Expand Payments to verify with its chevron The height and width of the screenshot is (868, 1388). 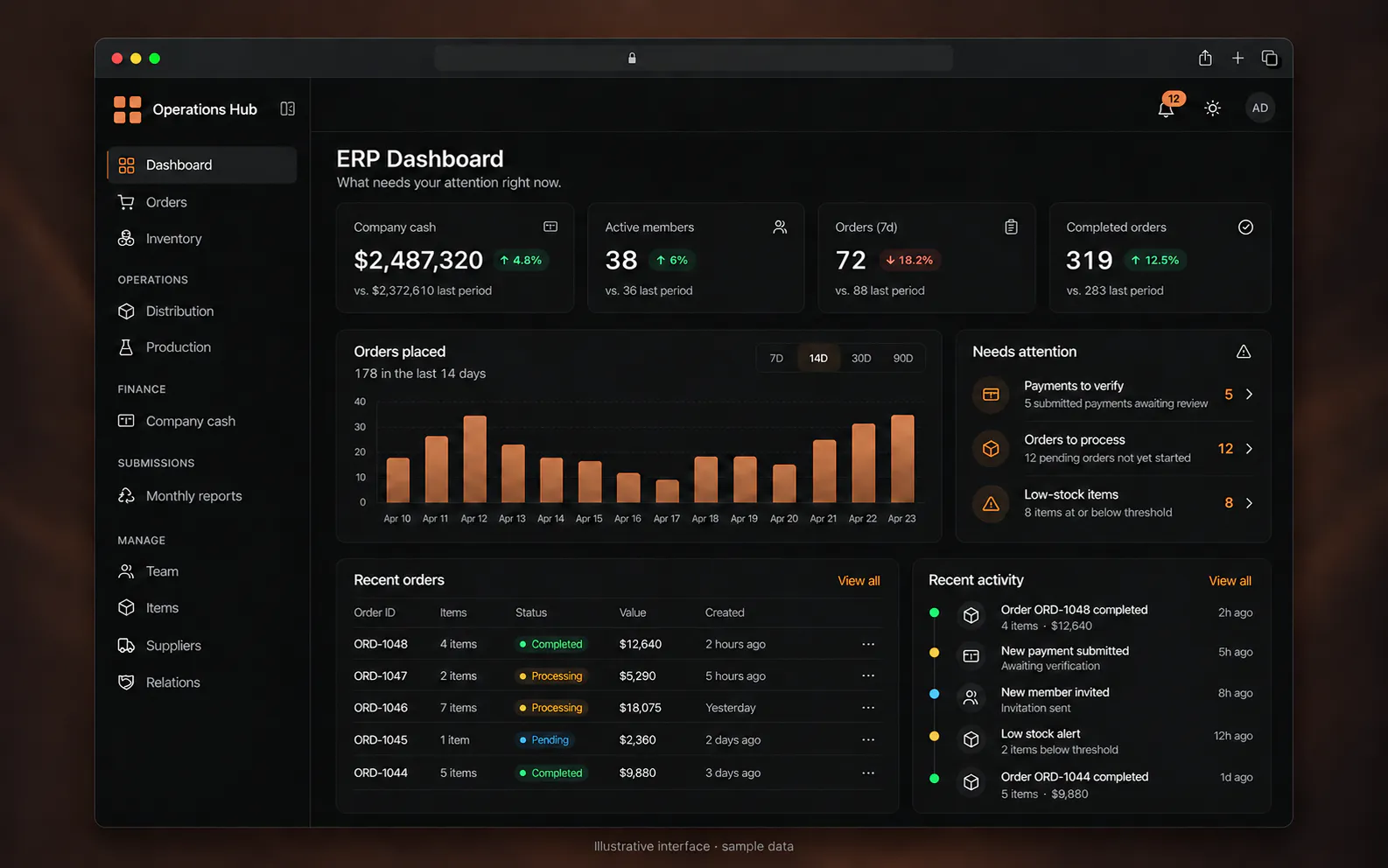1249,395
